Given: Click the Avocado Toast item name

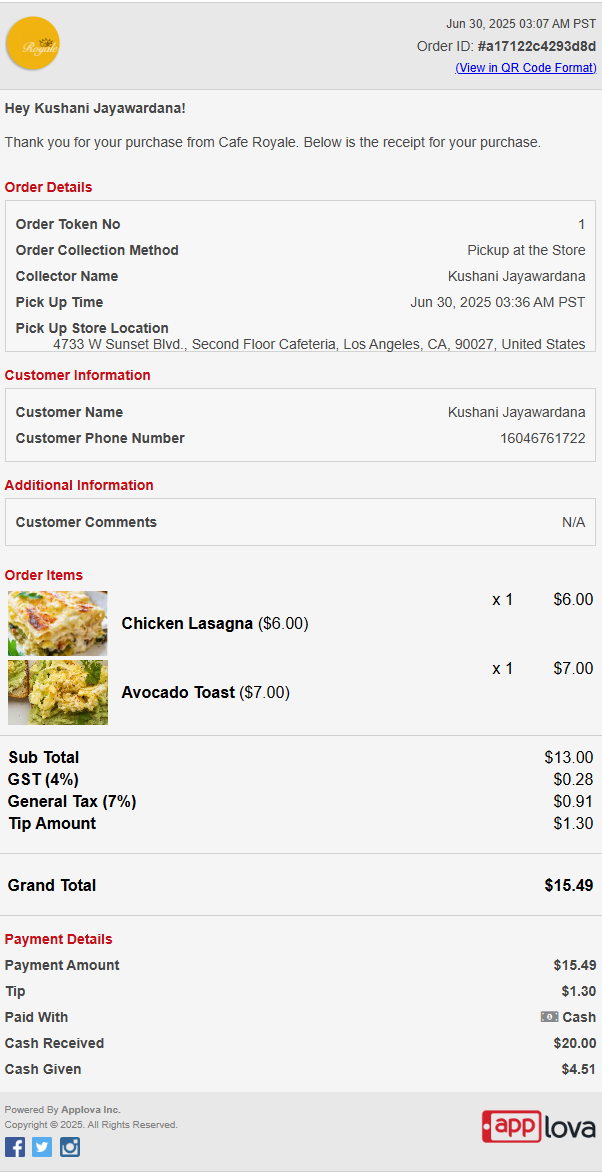Looking at the screenshot, I should coord(178,693).
